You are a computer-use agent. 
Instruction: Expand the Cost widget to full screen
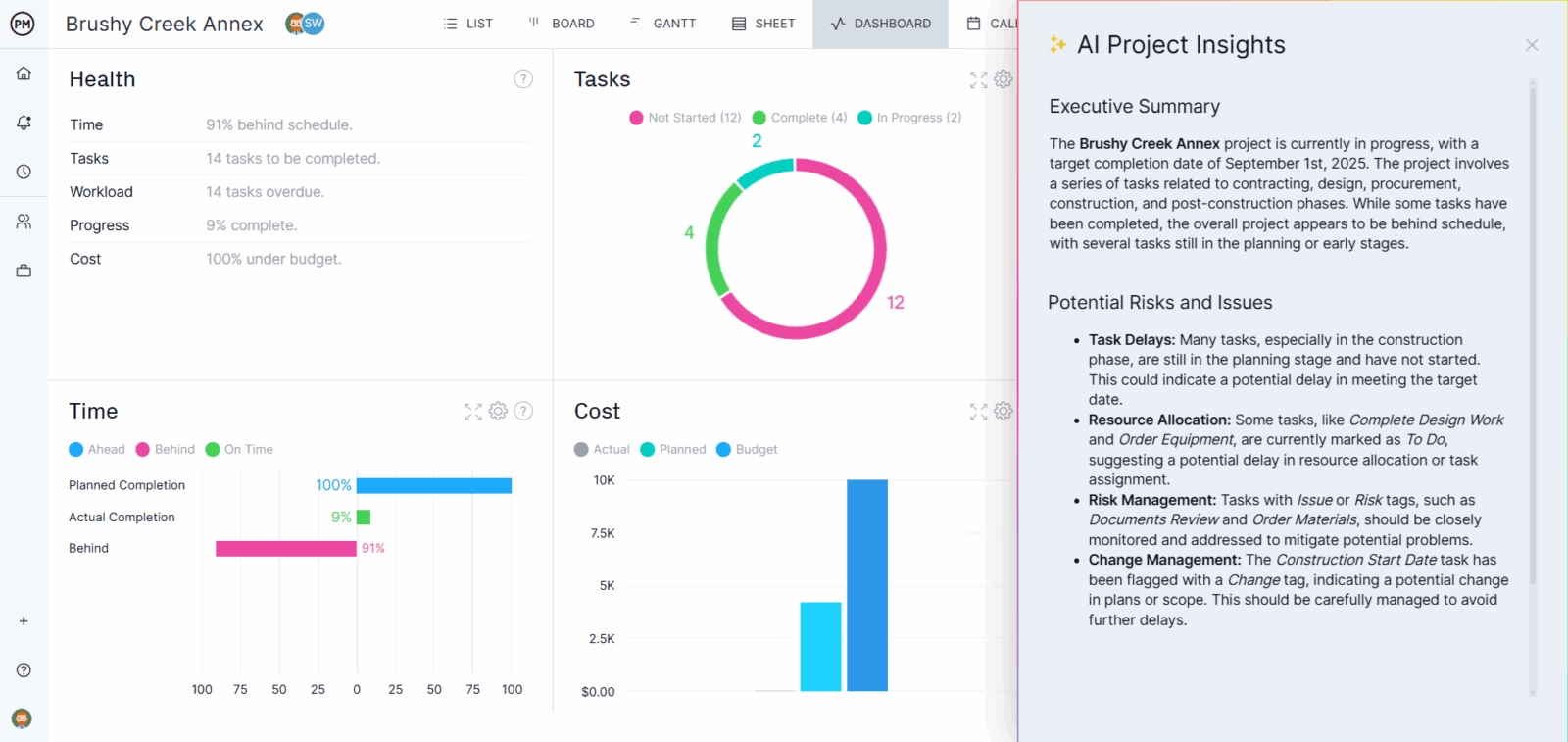978,412
